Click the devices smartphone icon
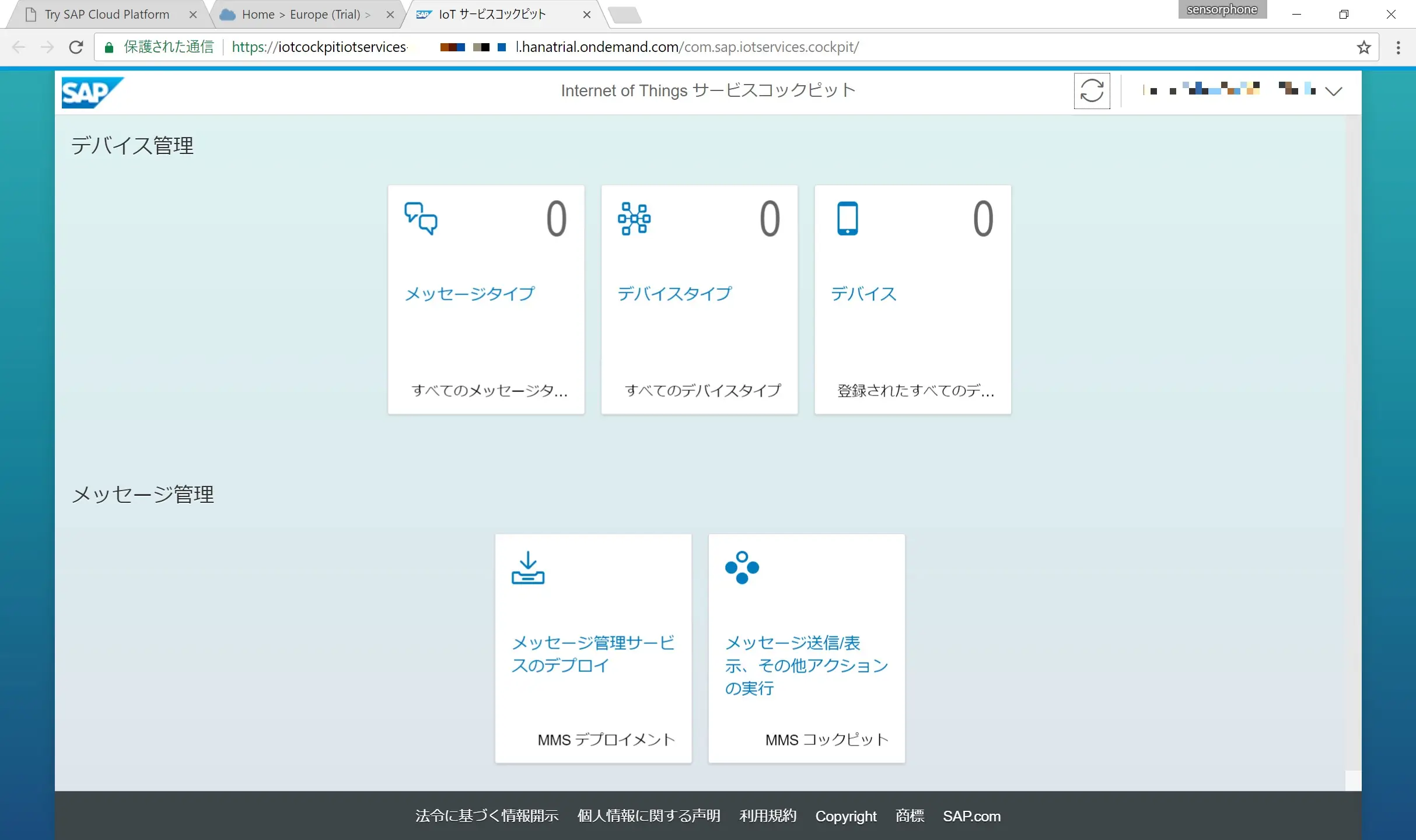The width and height of the screenshot is (1416, 840). click(x=847, y=218)
